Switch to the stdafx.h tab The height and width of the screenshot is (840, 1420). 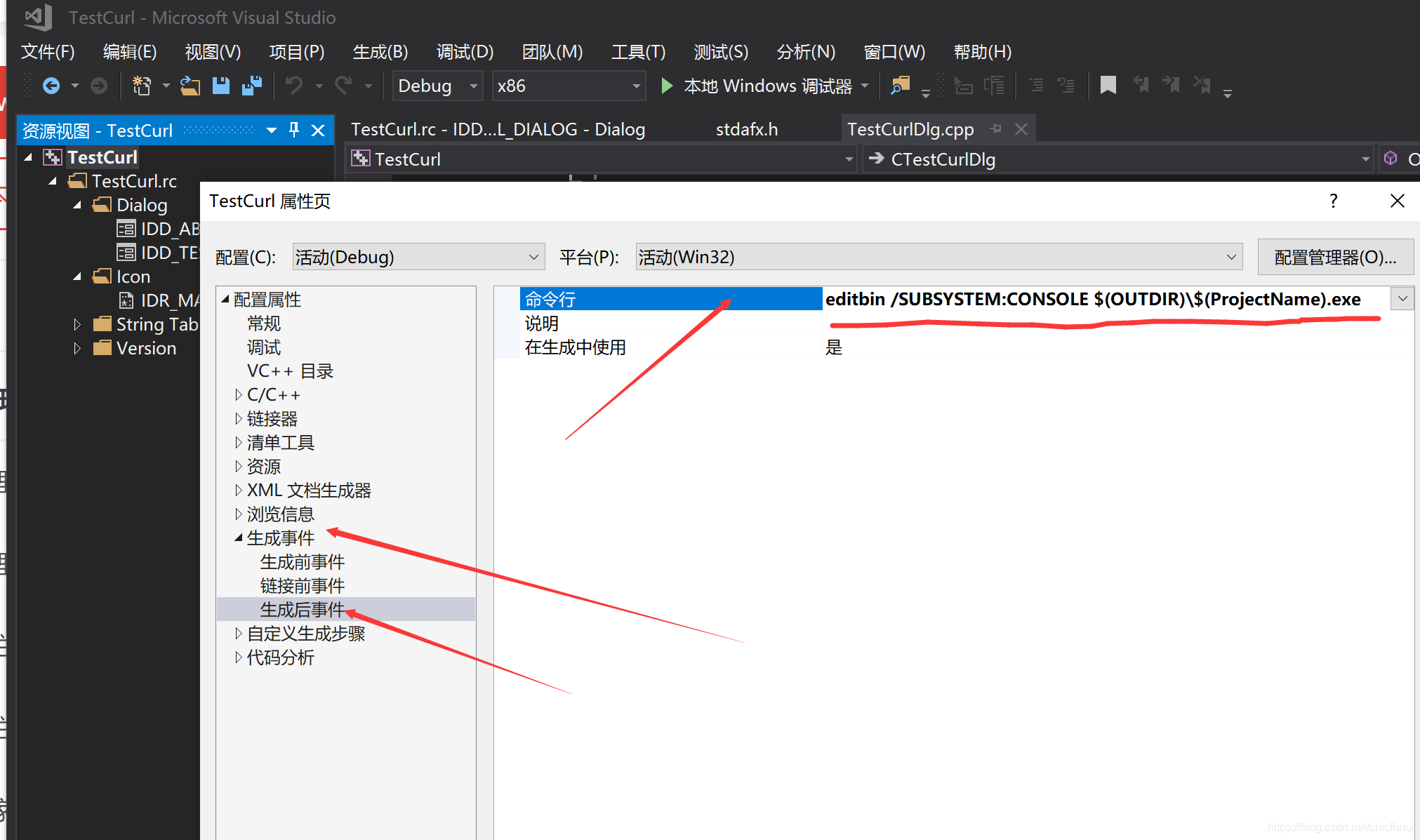[746, 129]
